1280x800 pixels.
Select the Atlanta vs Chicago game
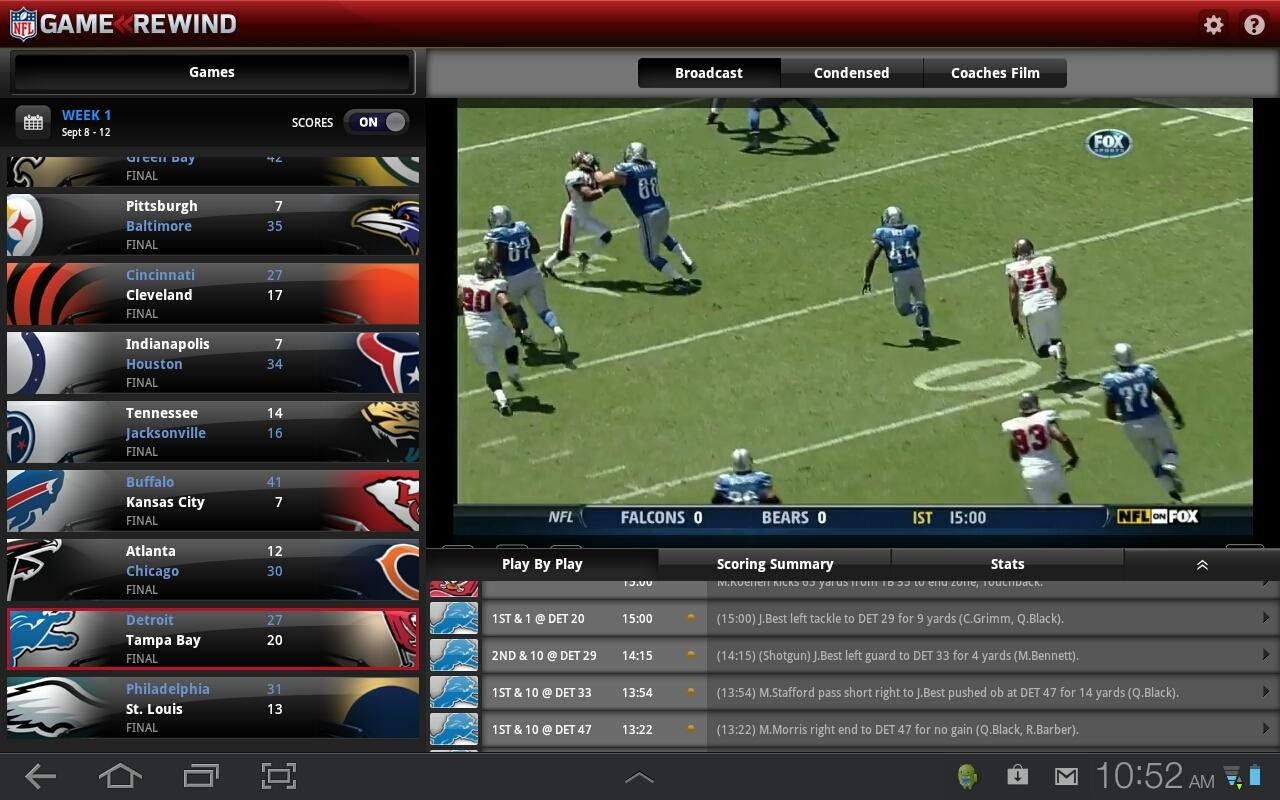[x=211, y=570]
